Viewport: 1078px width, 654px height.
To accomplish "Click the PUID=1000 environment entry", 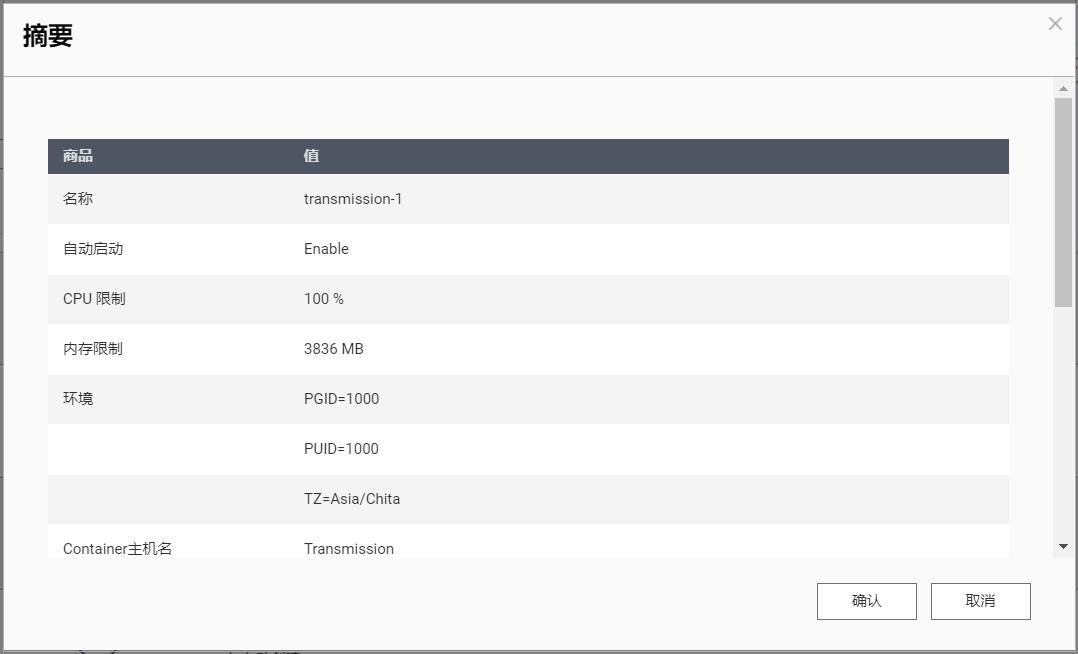I will tap(341, 449).
